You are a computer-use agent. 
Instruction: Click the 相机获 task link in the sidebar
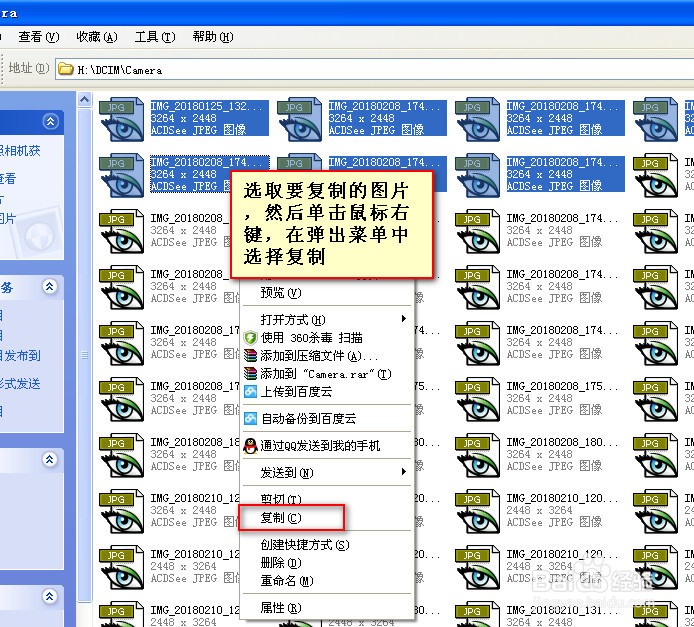20,151
